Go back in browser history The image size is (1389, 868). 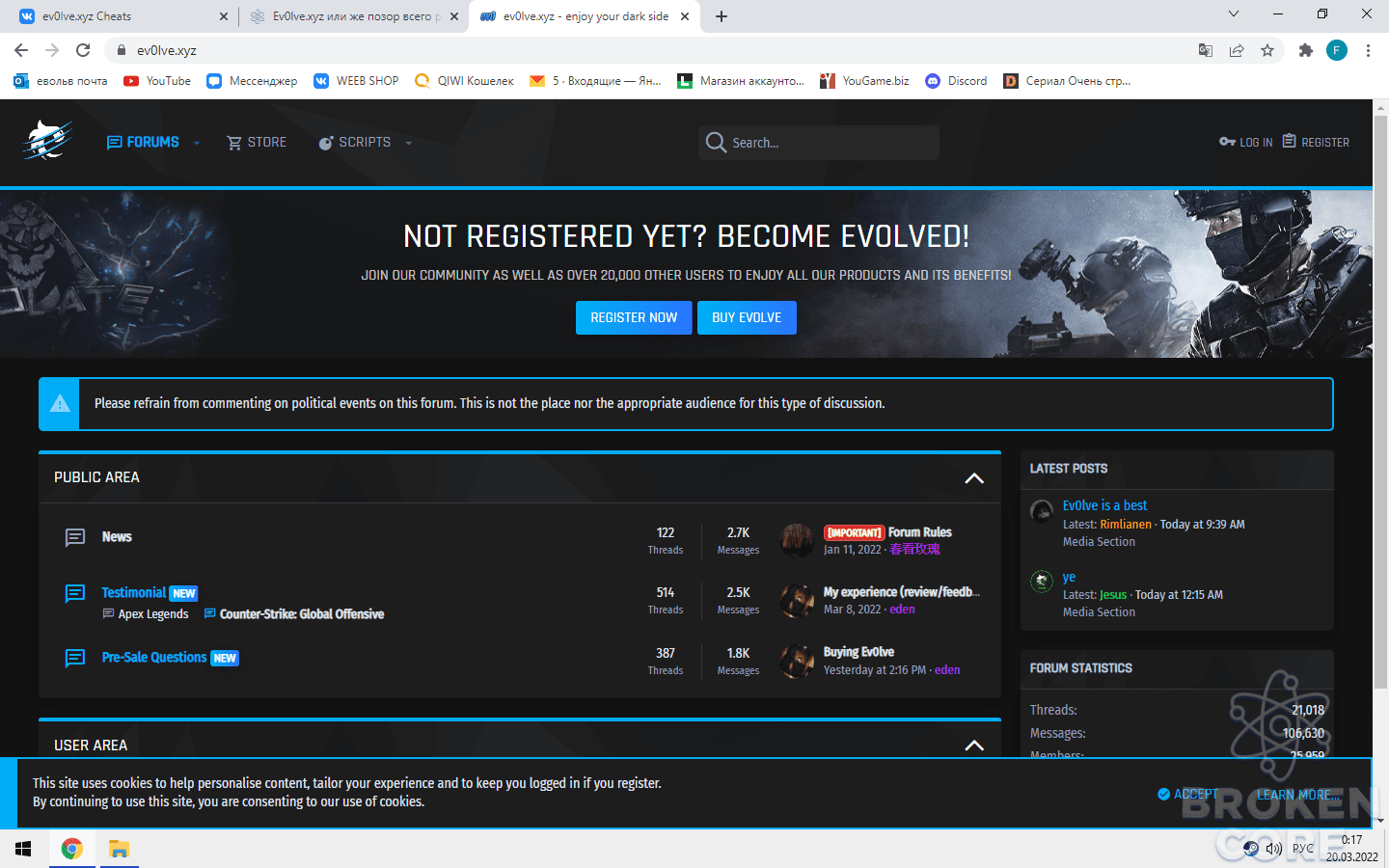pos(21,50)
